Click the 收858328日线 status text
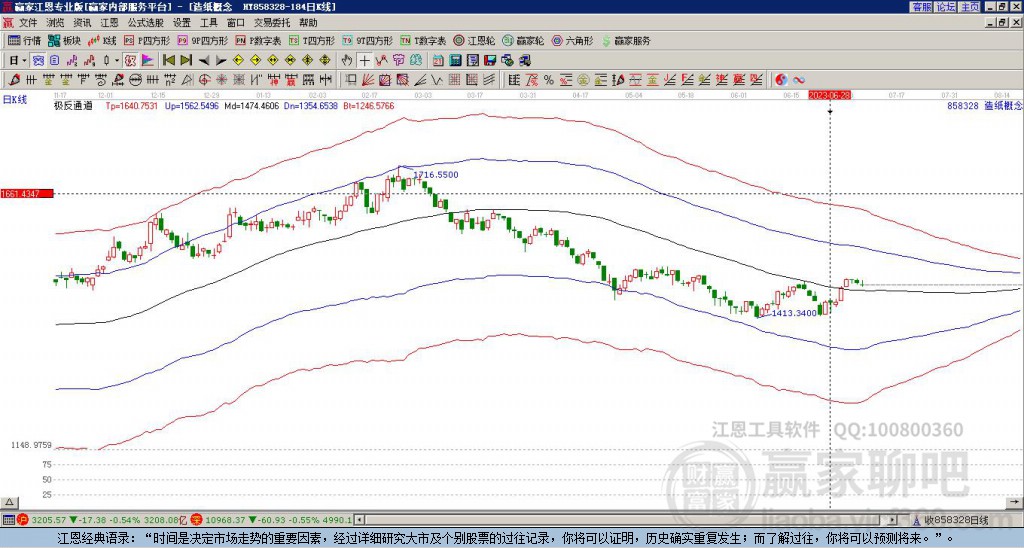Image resolution: width=1024 pixels, height=548 pixels. pos(956,520)
